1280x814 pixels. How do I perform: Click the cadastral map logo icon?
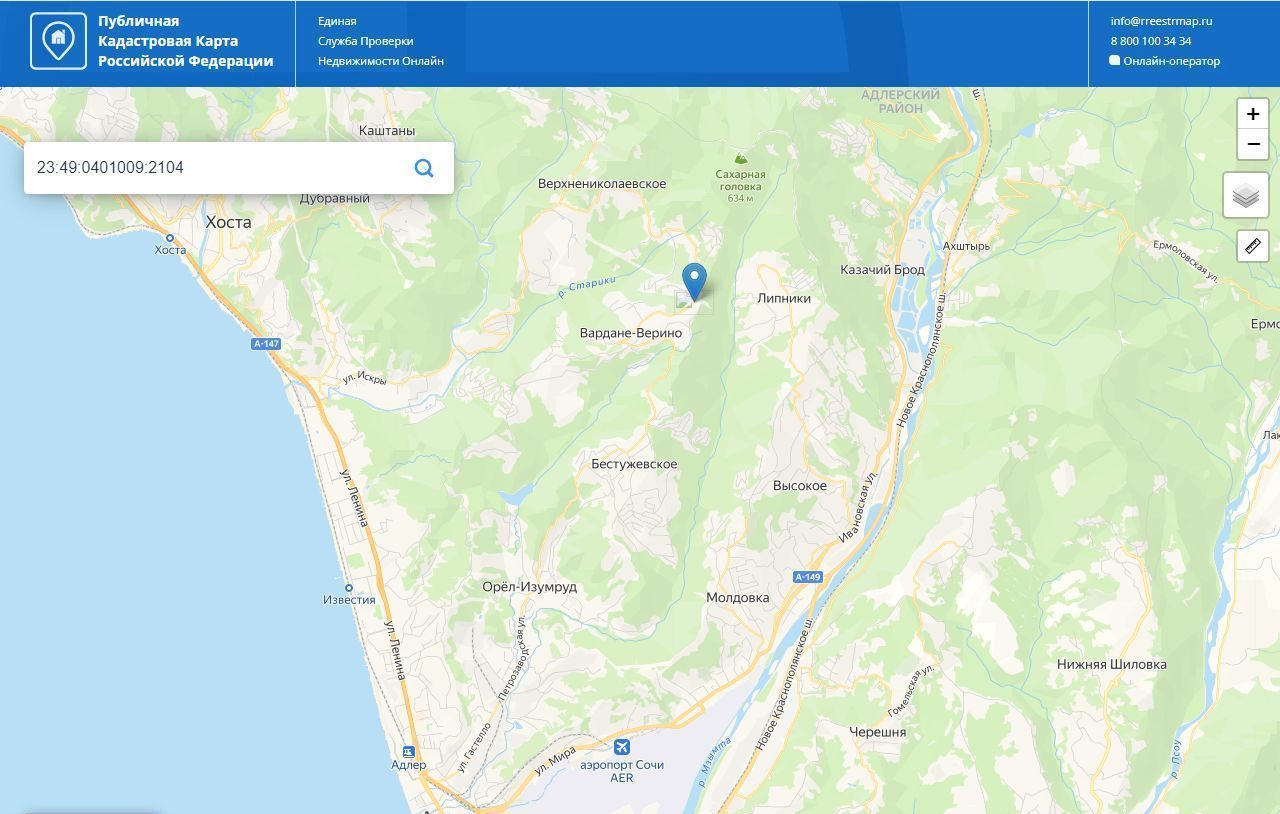pos(58,41)
